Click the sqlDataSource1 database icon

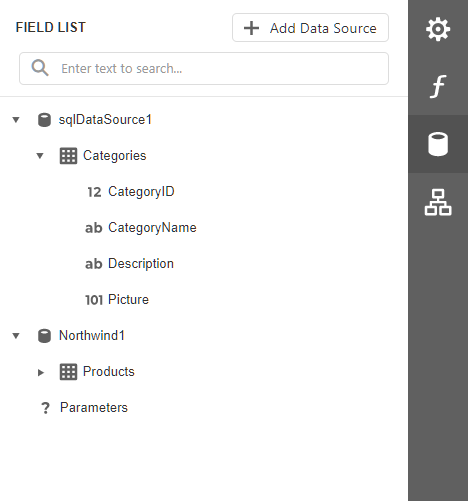pyautogui.click(x=44, y=120)
